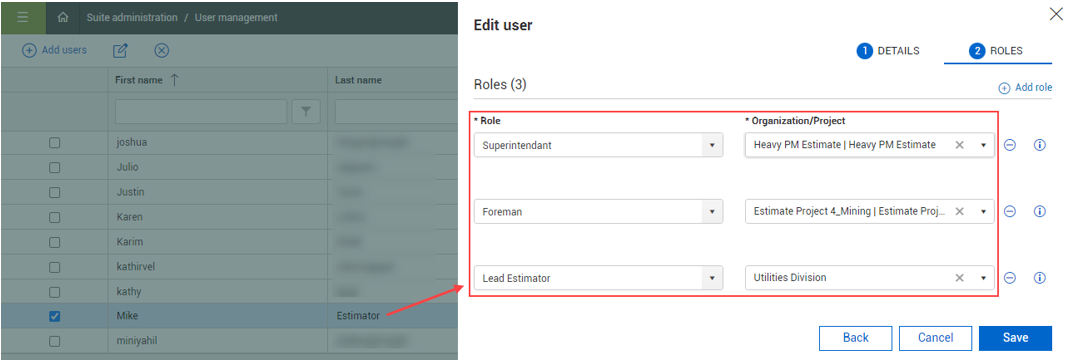The image size is (1072, 361).
Task: Click the Mike first name cell
Action: [x=217, y=316]
